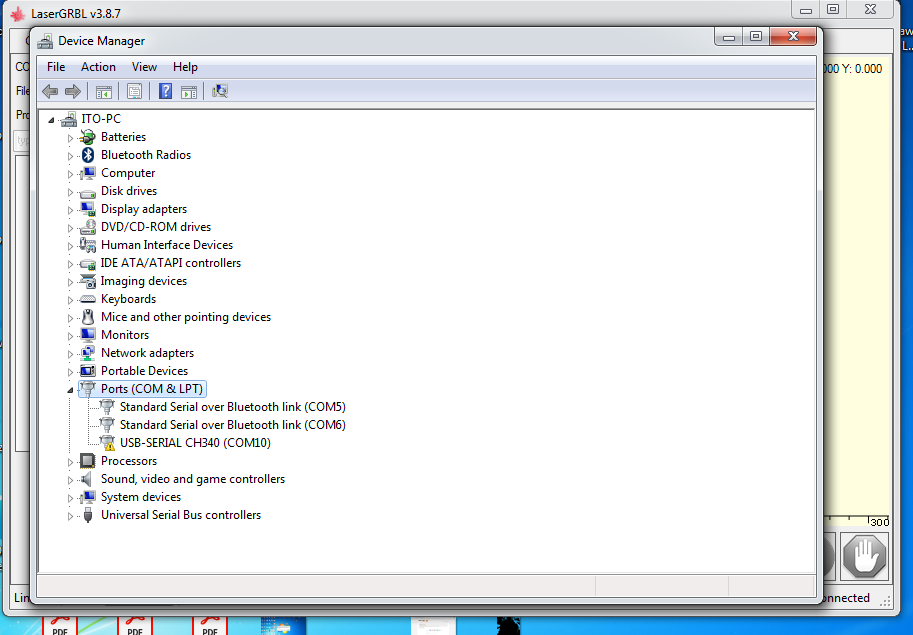Open the Action menu
Screen dimensions: 913x635
(98, 67)
